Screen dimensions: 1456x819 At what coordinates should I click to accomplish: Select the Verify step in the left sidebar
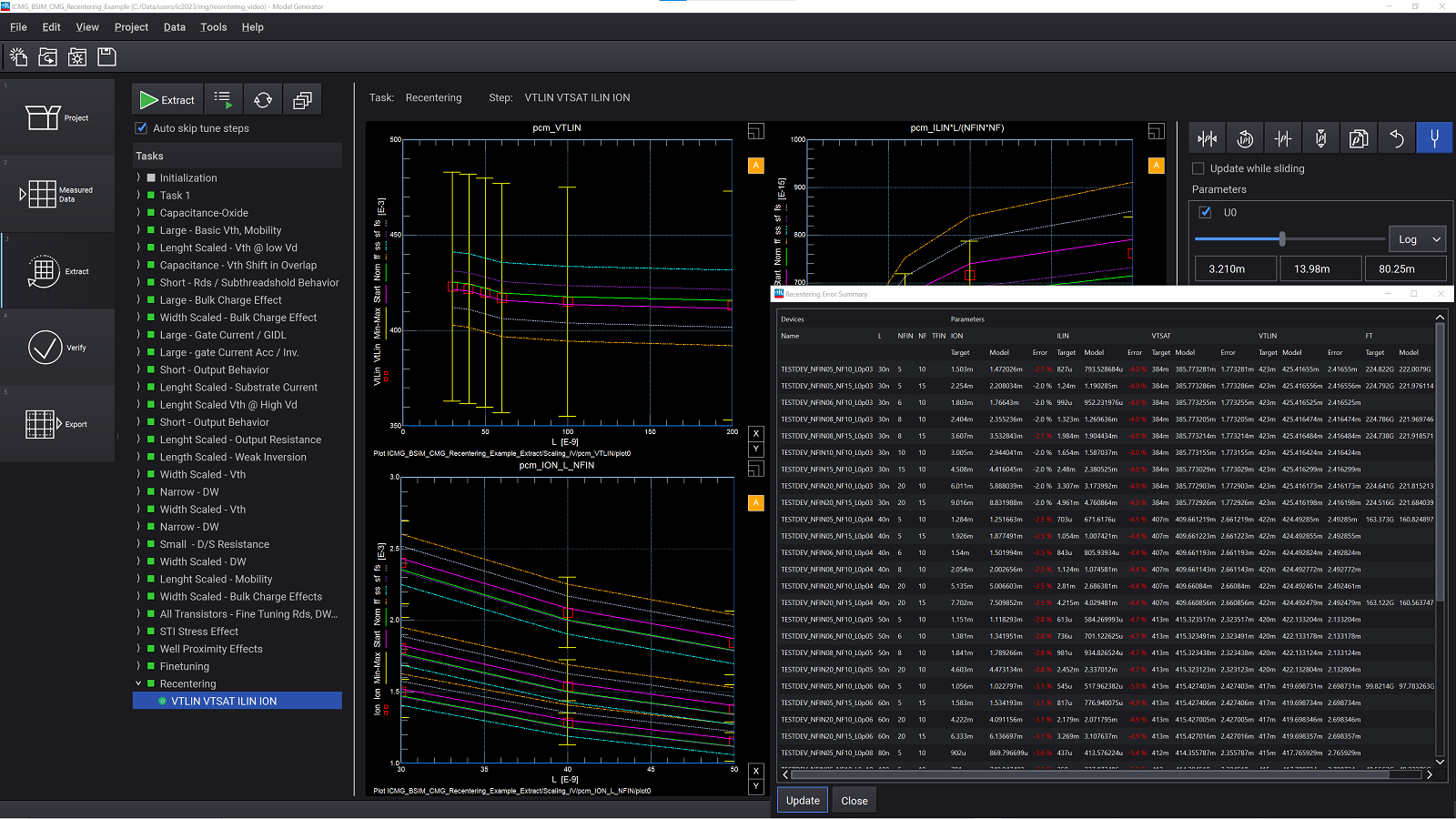57,347
